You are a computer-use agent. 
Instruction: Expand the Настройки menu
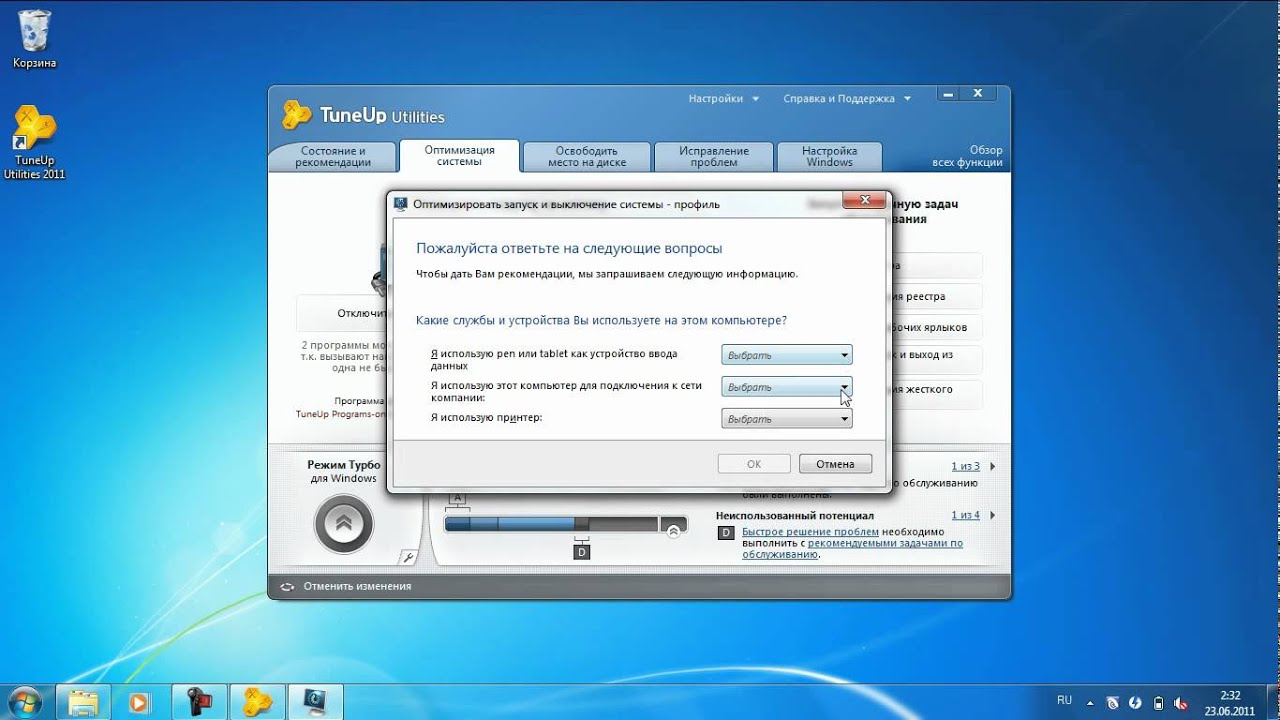click(x=724, y=99)
